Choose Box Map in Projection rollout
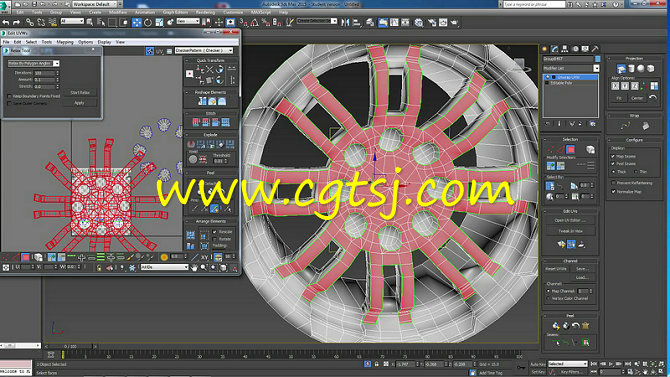Image resolution: width=670 pixels, height=377 pixels. (x=650, y=69)
